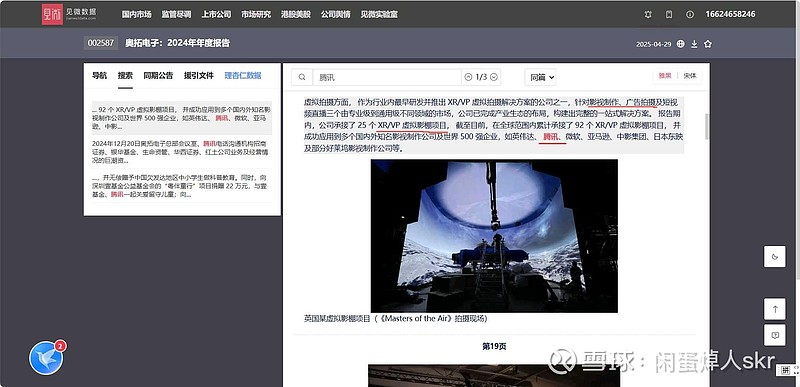Screen dimensions: 800x387
Task: Open the 公司舆情 menu
Action: pos(336,15)
